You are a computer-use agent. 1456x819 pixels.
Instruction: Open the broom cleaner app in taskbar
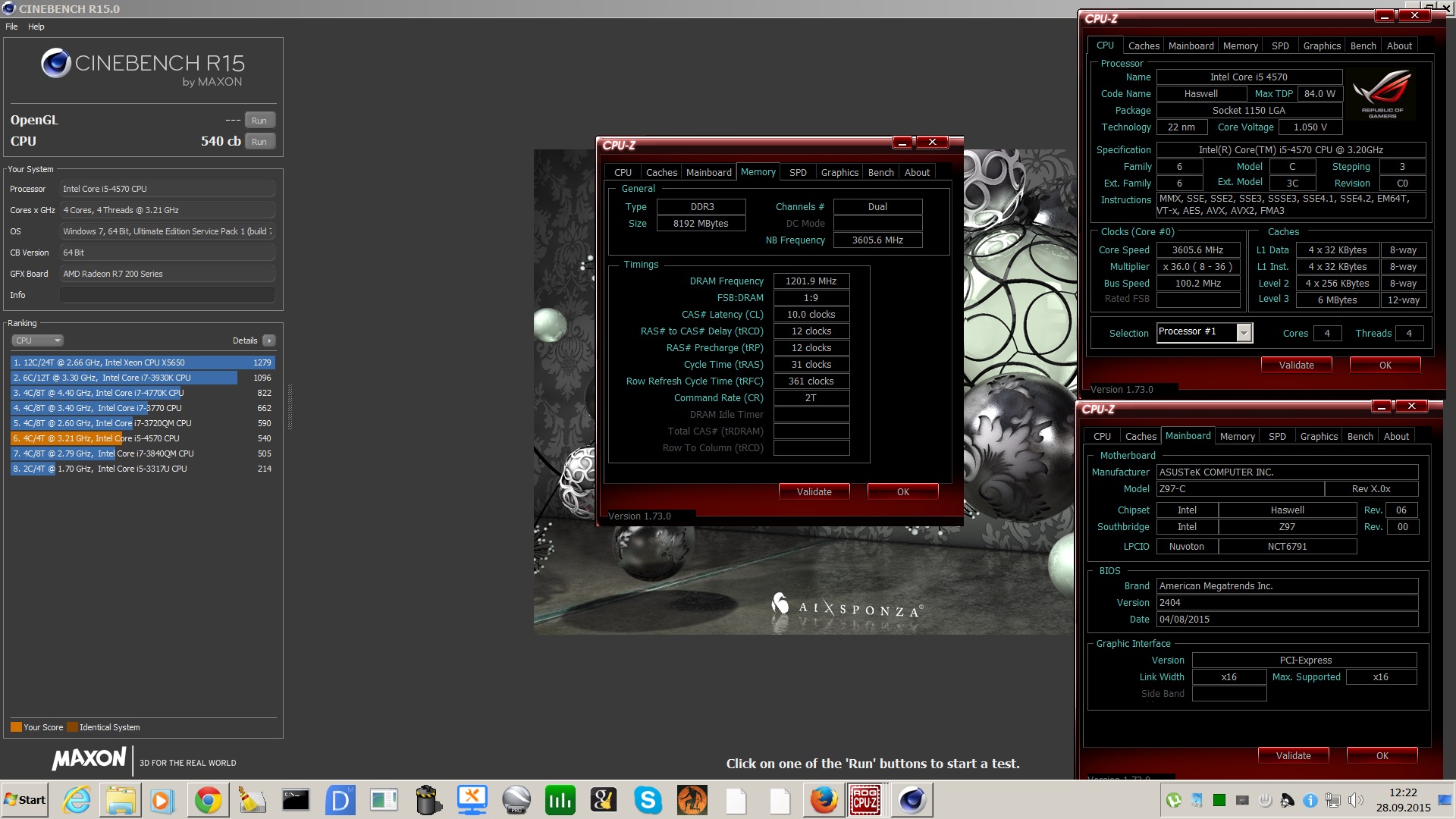click(252, 800)
